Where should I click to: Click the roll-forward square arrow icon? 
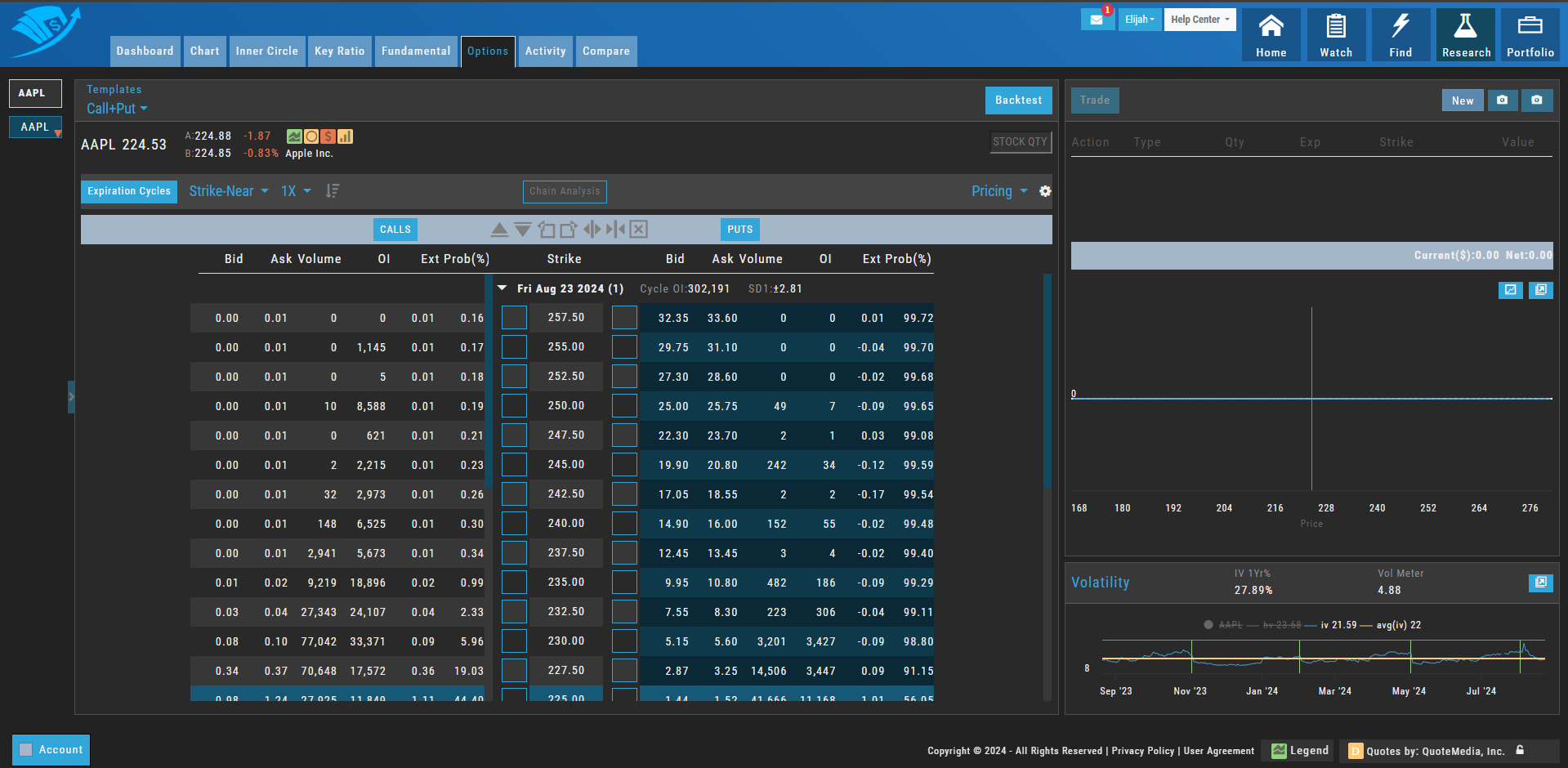(569, 230)
